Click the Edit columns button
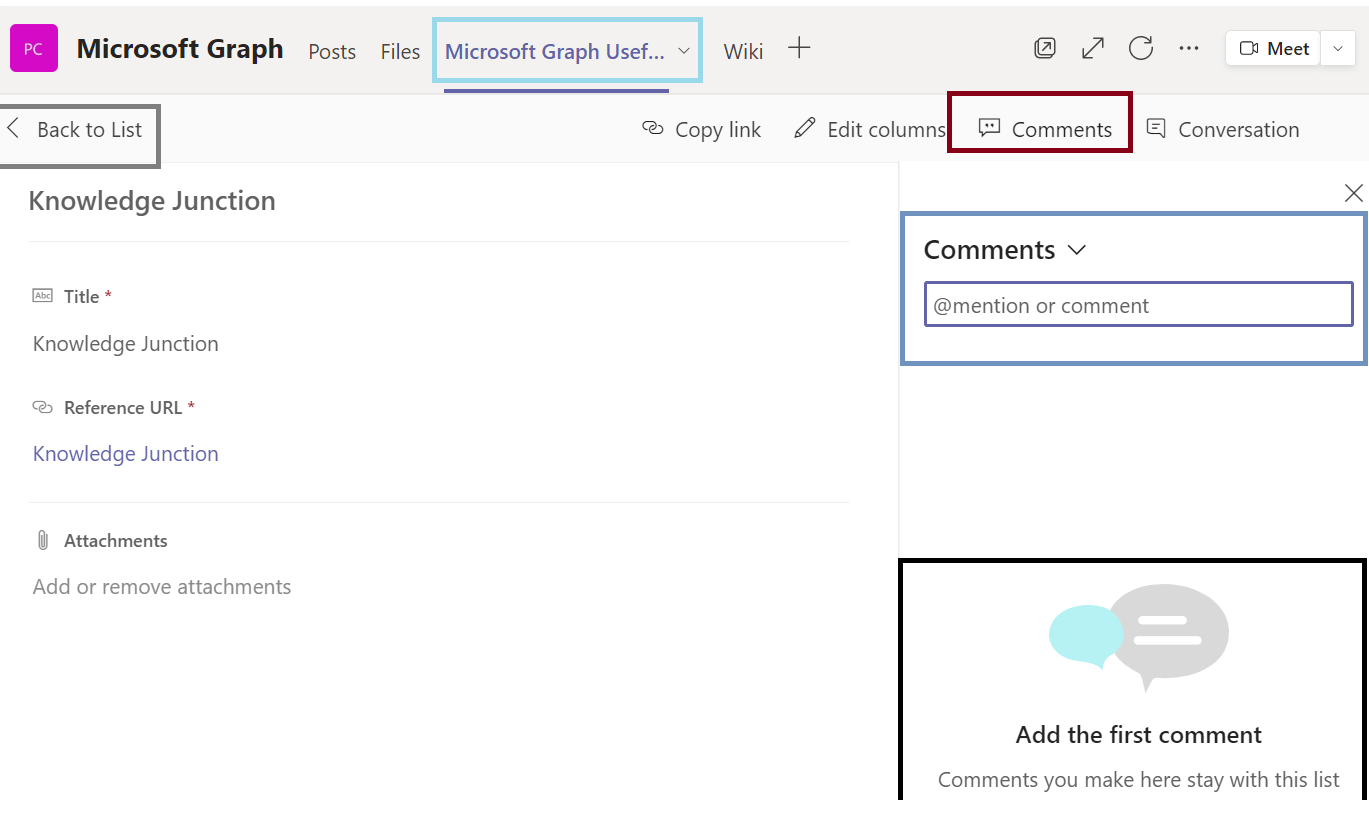1369x825 pixels. (x=870, y=130)
